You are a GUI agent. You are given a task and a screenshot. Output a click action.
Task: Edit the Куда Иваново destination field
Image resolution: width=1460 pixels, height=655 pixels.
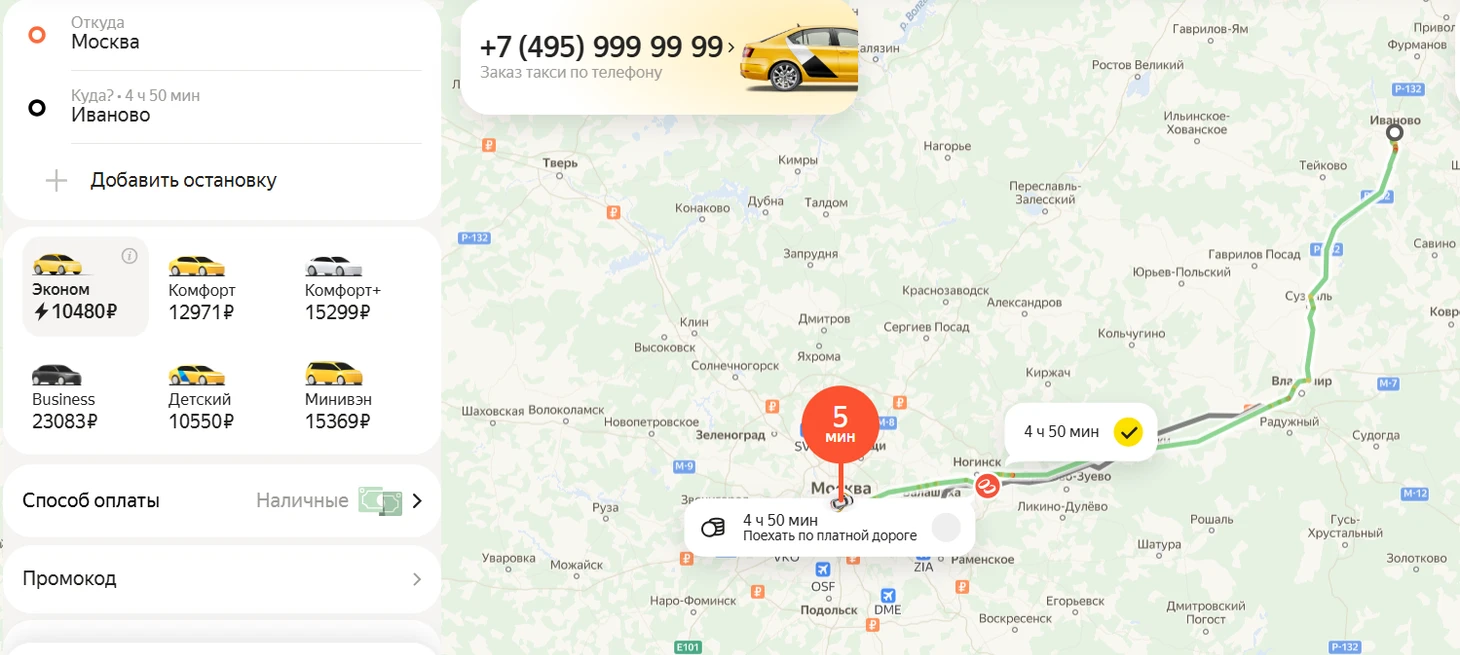(x=222, y=107)
